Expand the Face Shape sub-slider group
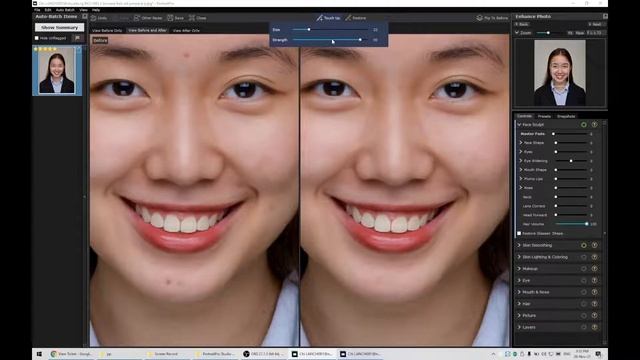The height and width of the screenshot is (360, 640). click(x=521, y=143)
